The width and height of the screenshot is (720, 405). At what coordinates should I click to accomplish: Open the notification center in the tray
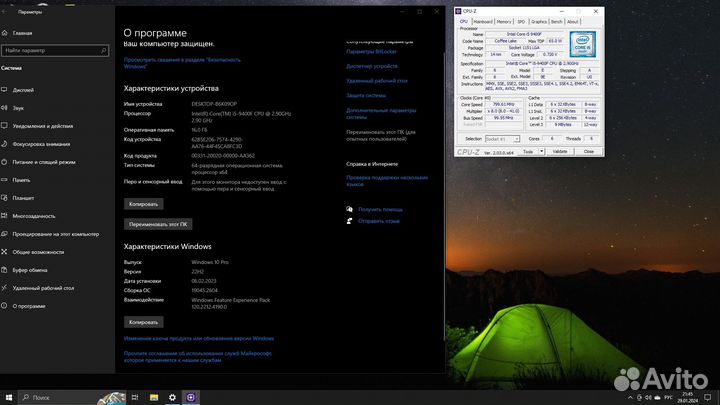[x=708, y=397]
